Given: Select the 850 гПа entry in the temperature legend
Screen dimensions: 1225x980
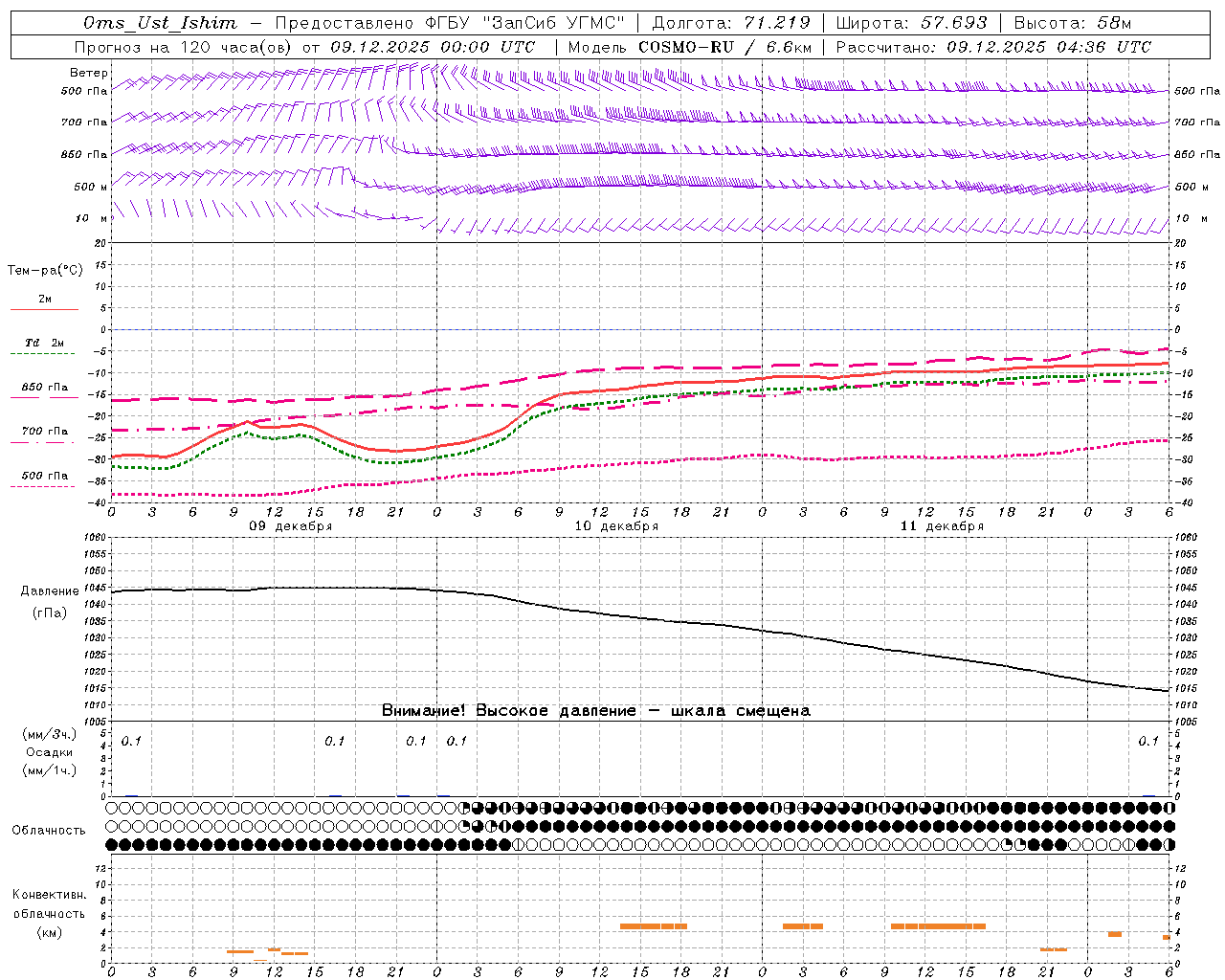Looking at the screenshot, I should pos(44,388).
